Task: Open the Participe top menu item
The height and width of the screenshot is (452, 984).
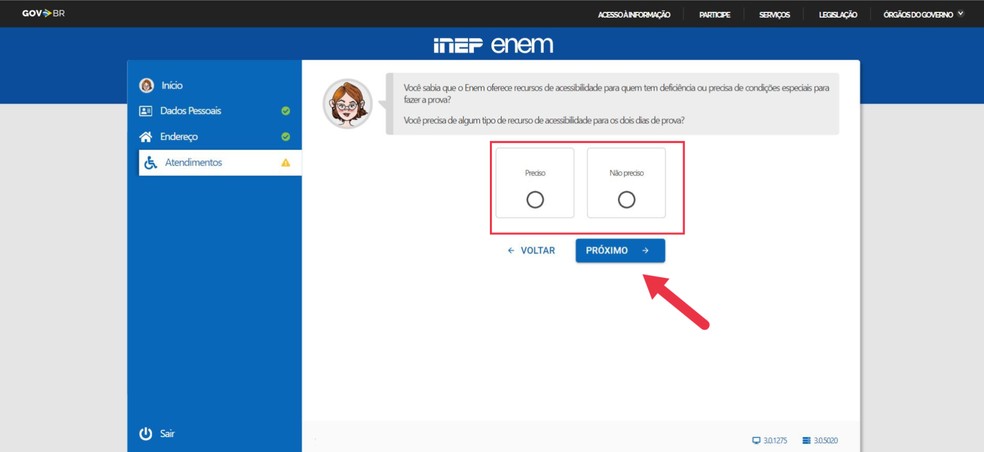Action: (714, 14)
